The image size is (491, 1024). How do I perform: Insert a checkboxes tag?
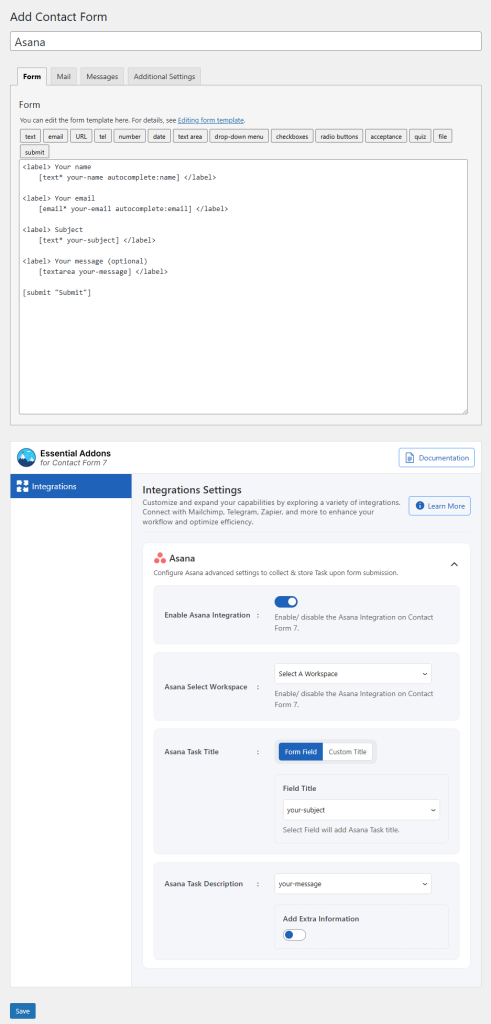pyautogui.click(x=292, y=136)
